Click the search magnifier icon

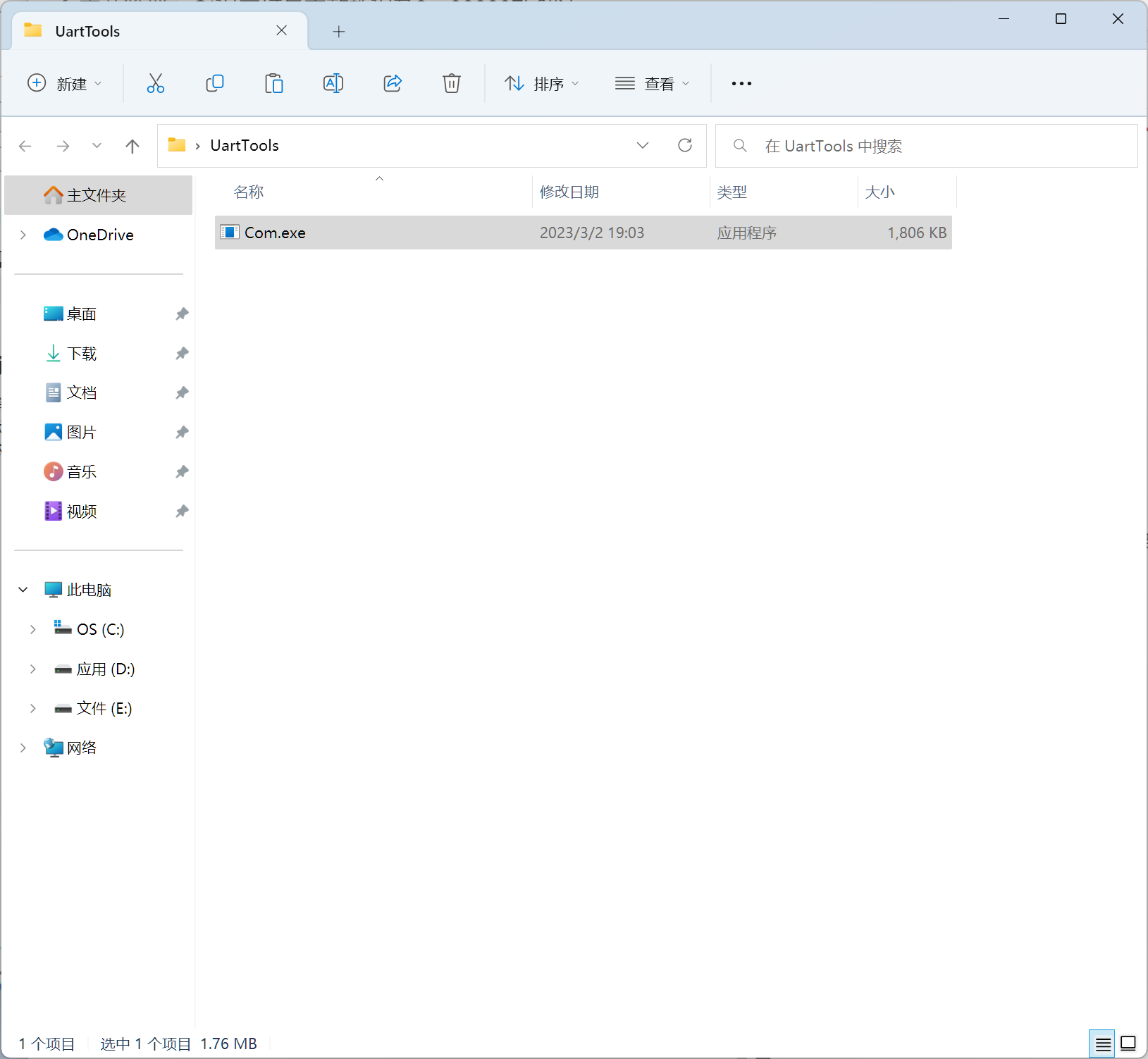pos(740,146)
